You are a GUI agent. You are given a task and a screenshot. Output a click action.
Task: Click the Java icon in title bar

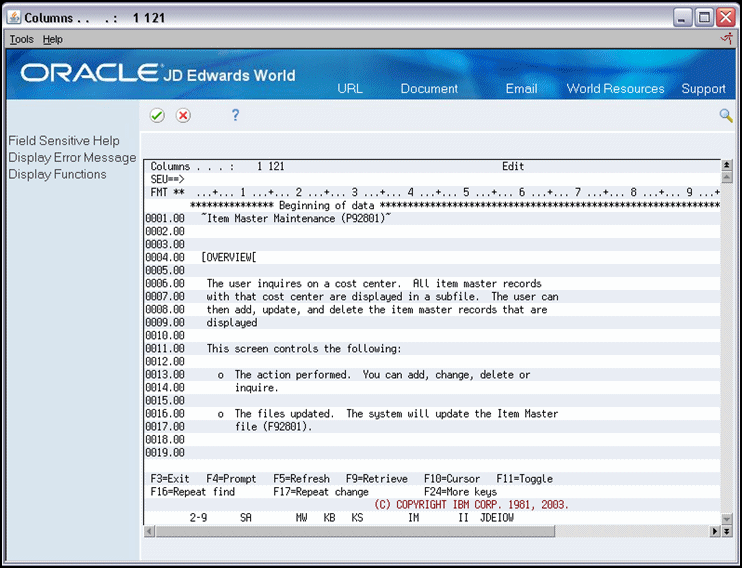pyautogui.click(x=14, y=18)
